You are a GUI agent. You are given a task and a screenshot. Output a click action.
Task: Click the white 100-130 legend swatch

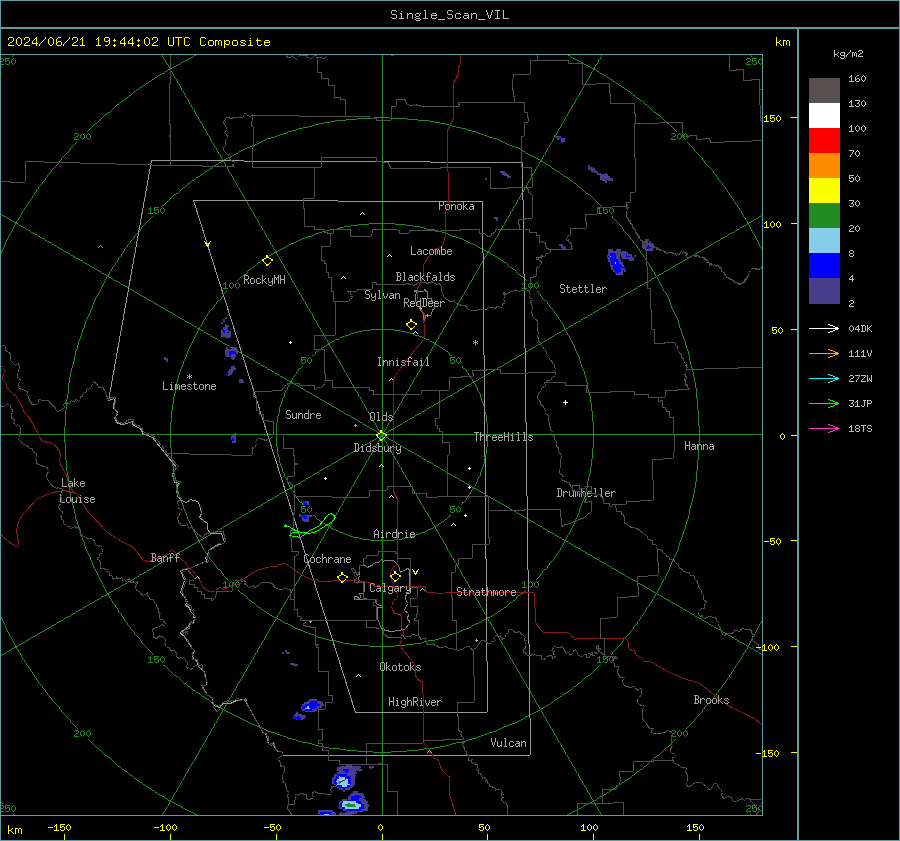824,115
